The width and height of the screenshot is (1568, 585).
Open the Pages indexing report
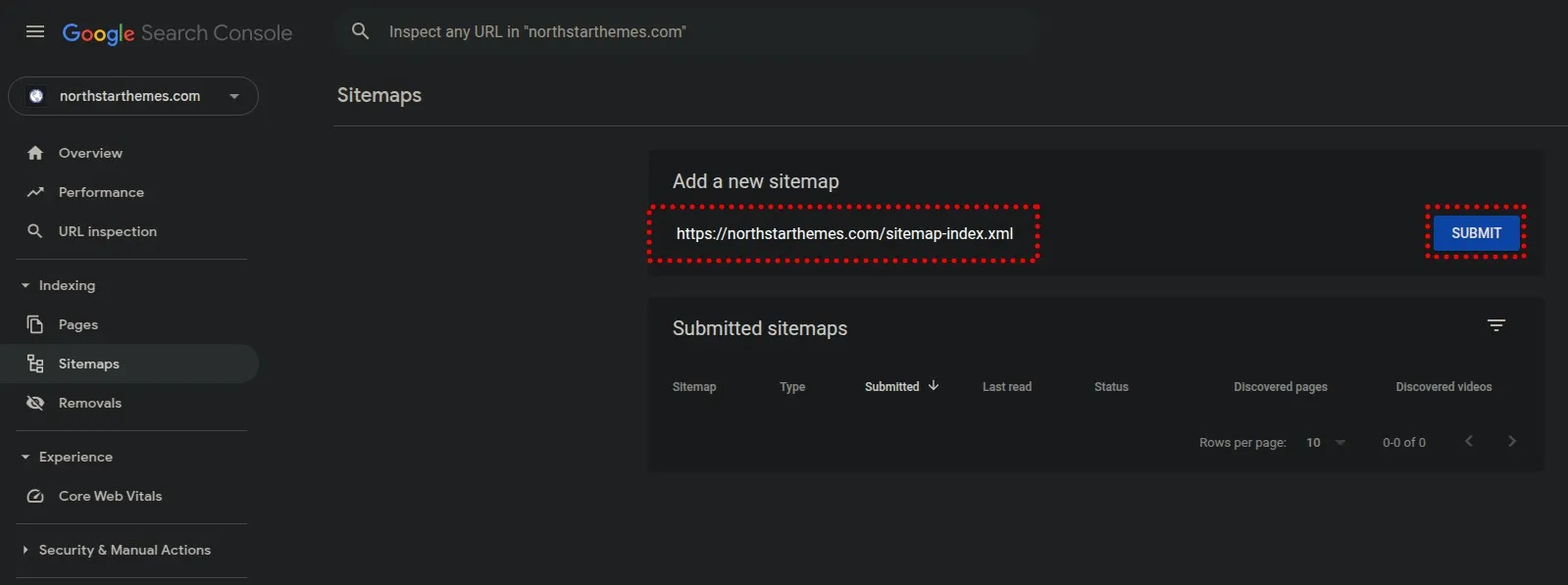pos(78,324)
